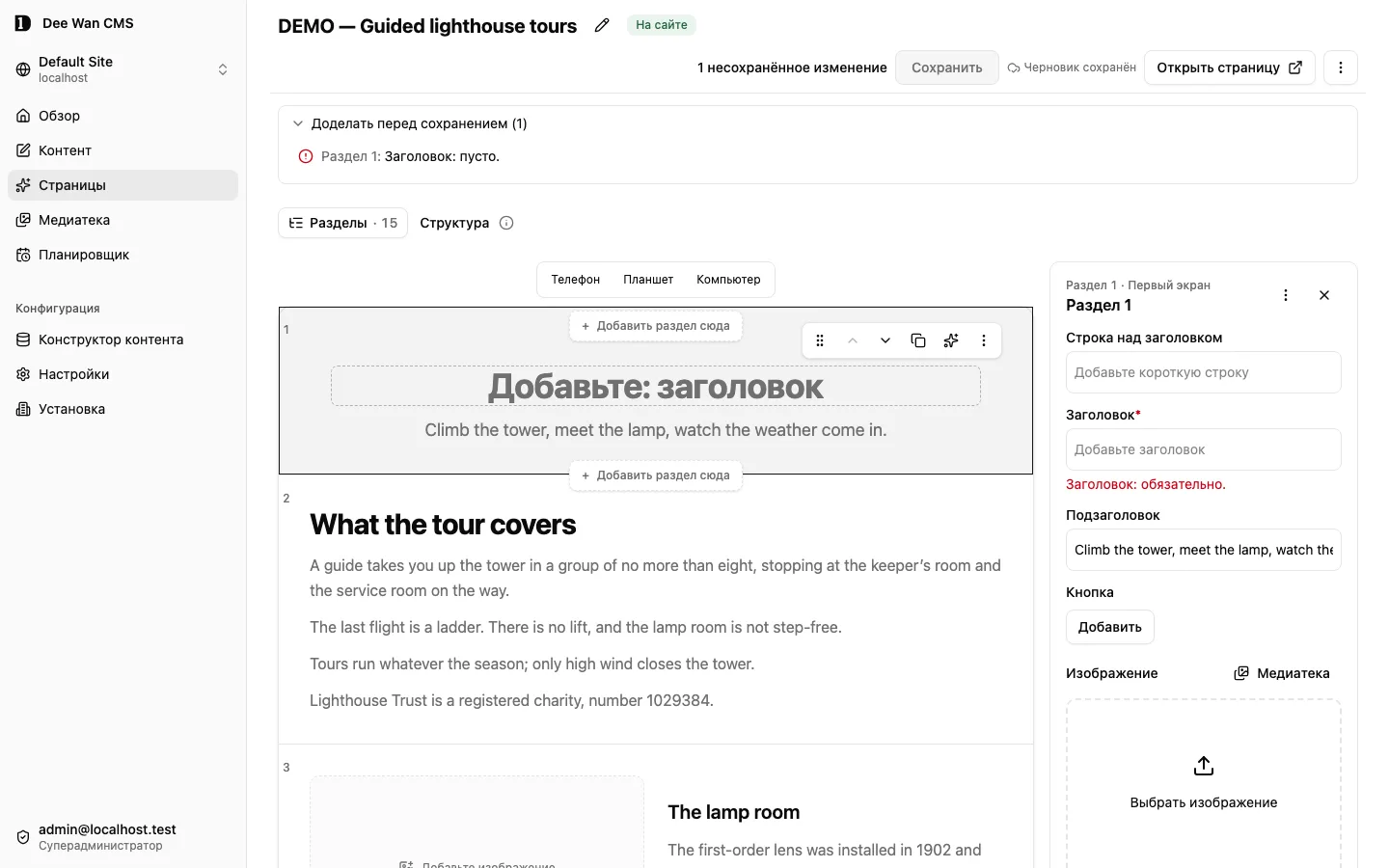
Task: Click the Строка над заголовком input field
Action: pos(1204,372)
